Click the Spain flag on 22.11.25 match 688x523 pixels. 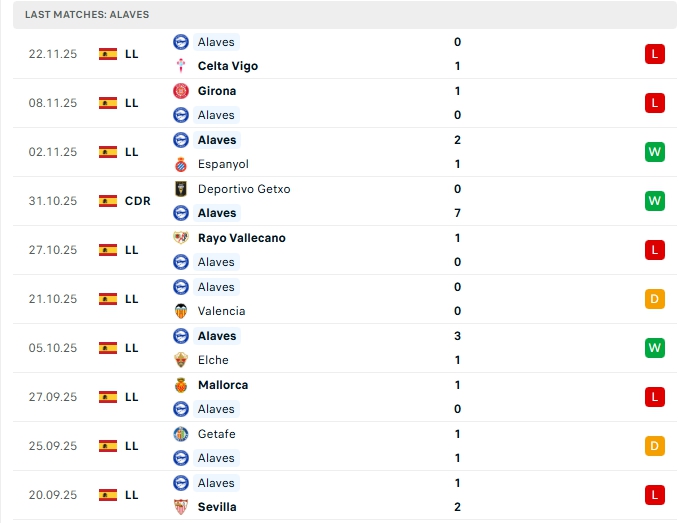click(108, 54)
